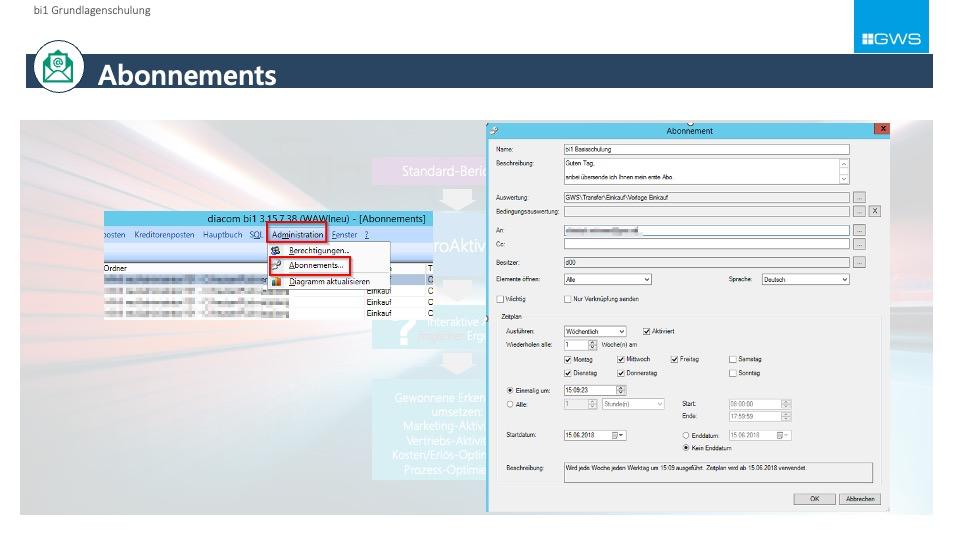This screenshot has height=540, width=960.
Task: Select the Kein Enddatum radio button
Action: (x=686, y=448)
